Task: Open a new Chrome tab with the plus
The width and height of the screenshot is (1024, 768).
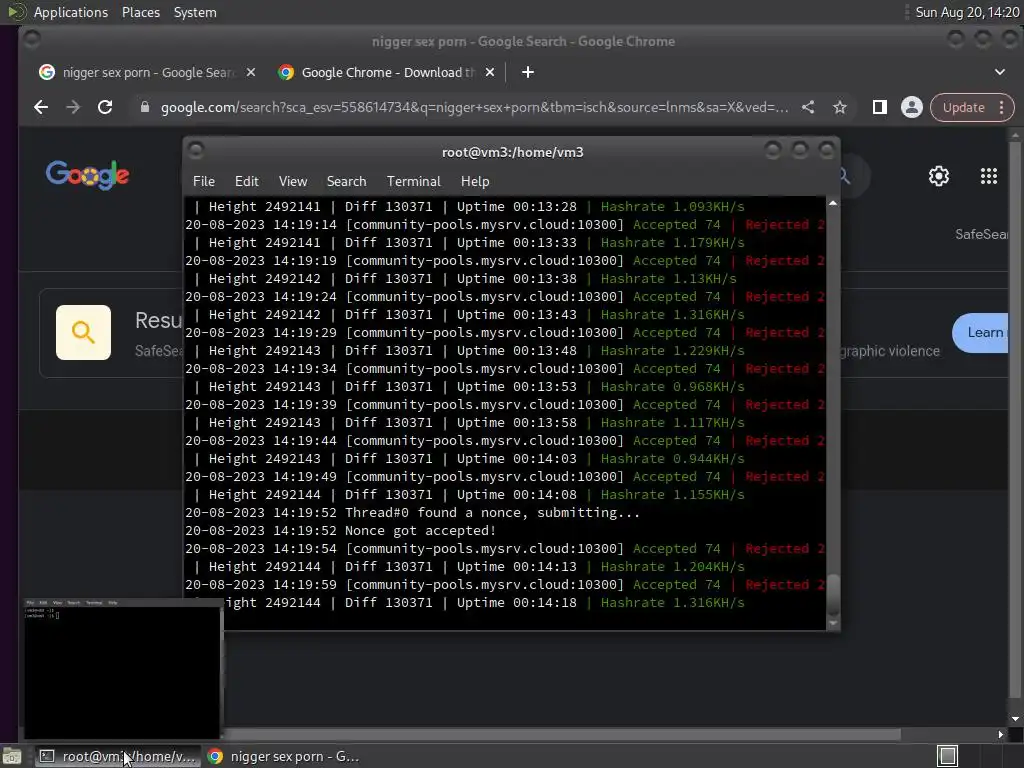Action: tap(528, 72)
